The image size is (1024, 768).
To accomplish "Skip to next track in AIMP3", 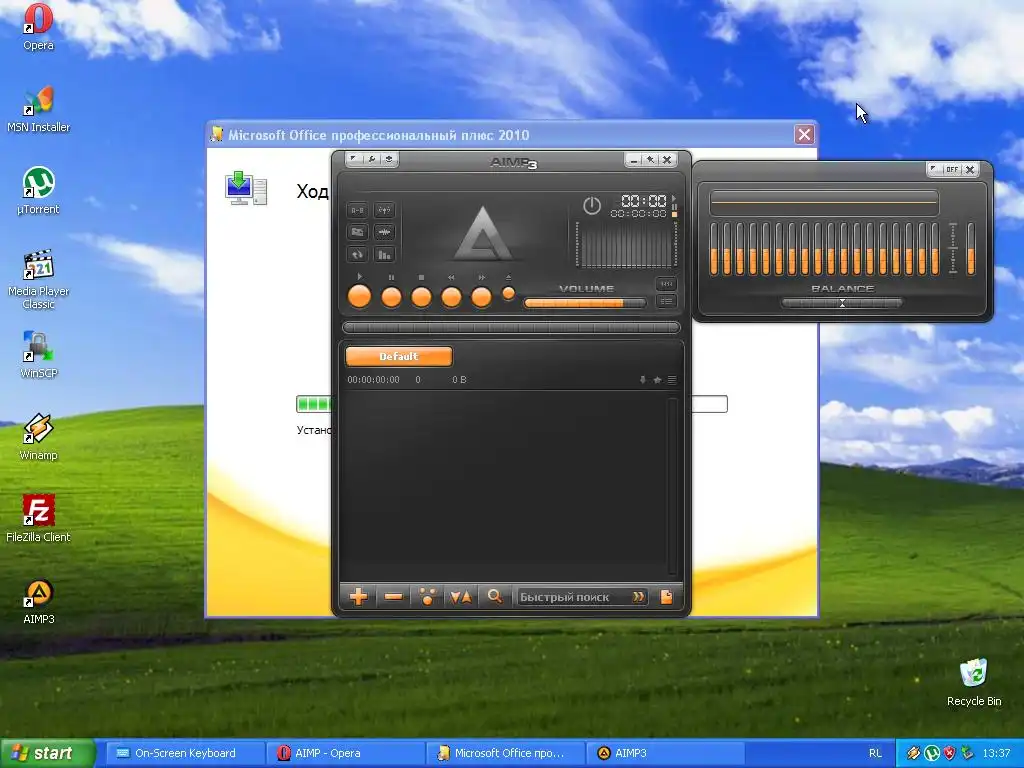I will coord(481,297).
